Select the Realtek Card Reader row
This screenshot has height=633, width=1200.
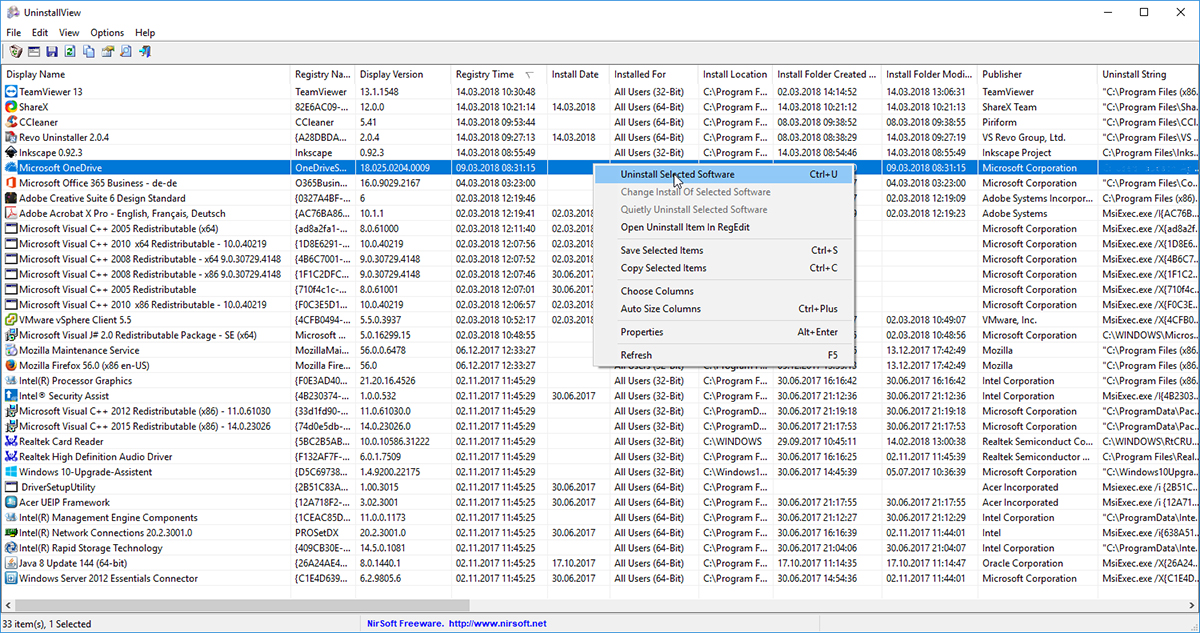point(600,442)
